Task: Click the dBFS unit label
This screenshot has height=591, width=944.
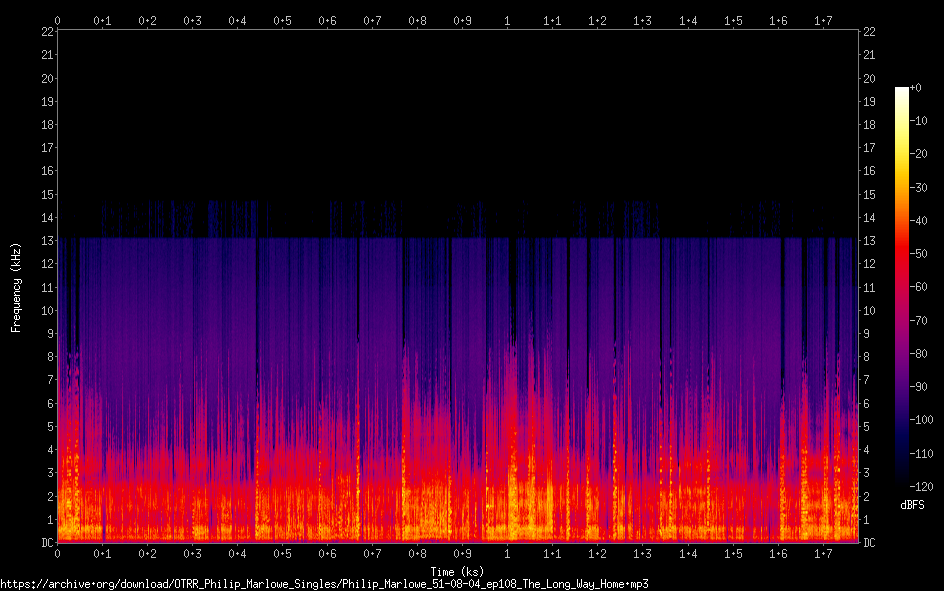Action: coord(911,505)
